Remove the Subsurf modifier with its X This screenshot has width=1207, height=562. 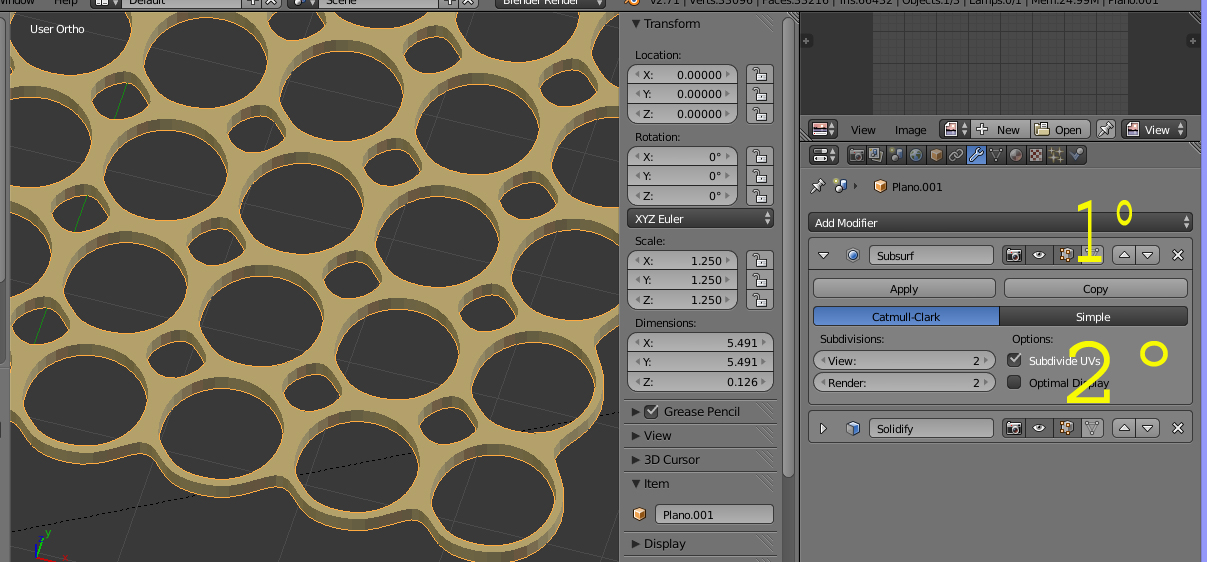coord(1177,255)
